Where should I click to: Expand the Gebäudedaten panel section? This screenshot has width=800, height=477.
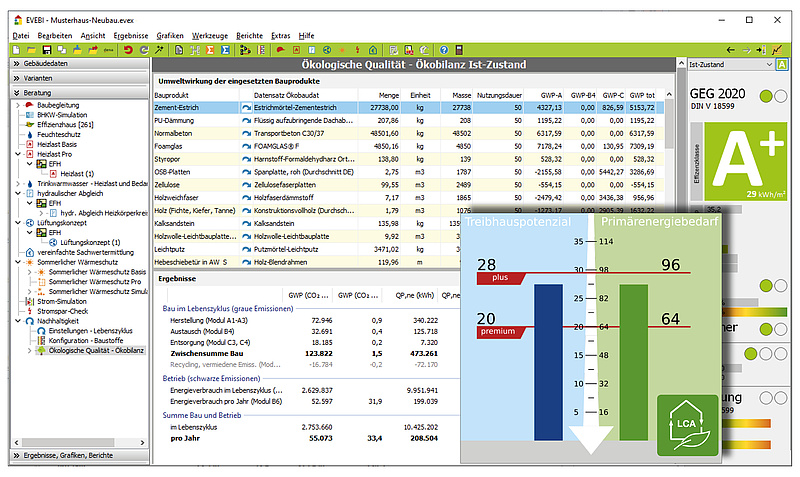(x=80, y=64)
